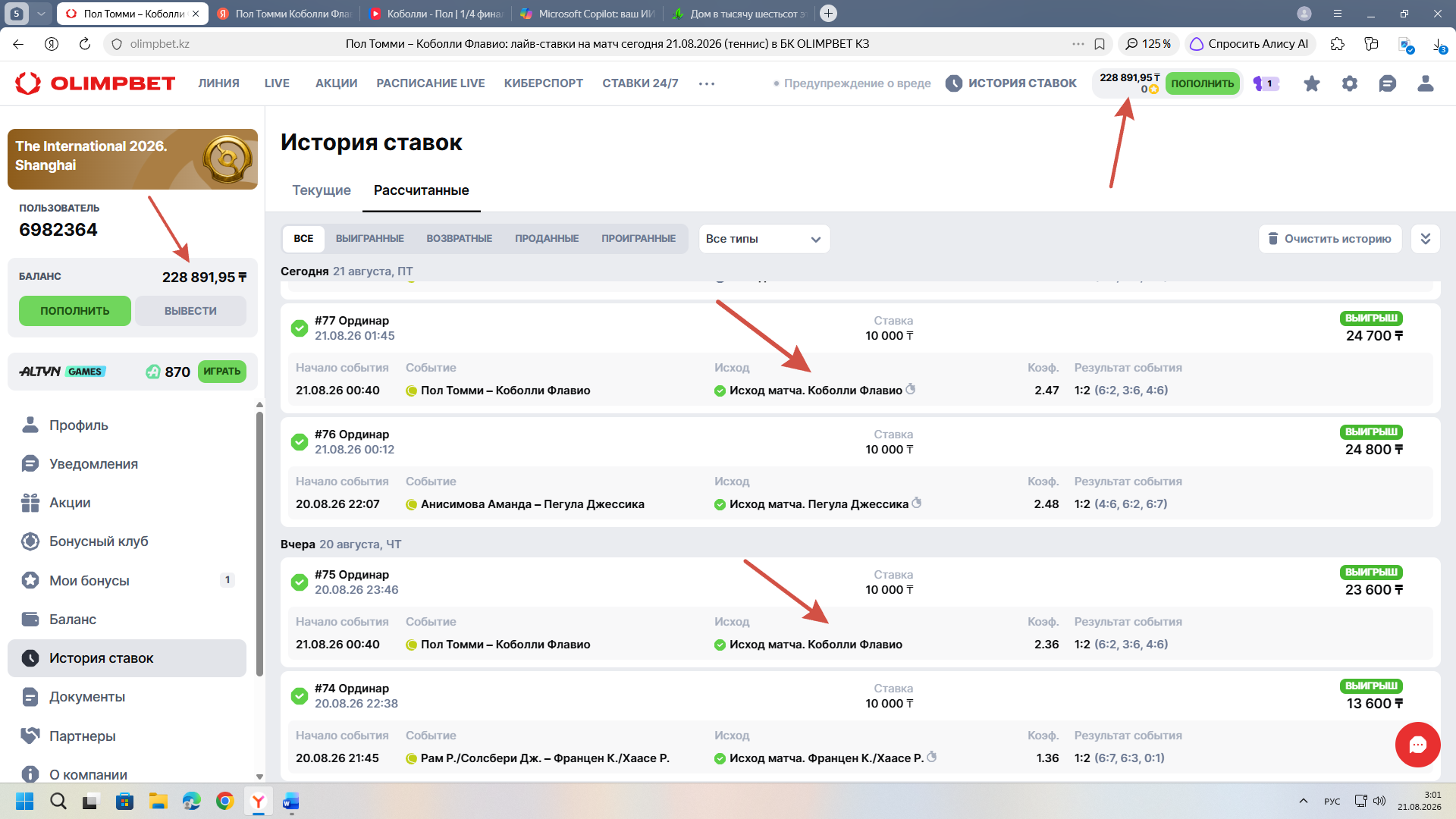The image size is (1456, 819).
Task: Open Yandex Browser from taskbar
Action: pyautogui.click(x=259, y=801)
